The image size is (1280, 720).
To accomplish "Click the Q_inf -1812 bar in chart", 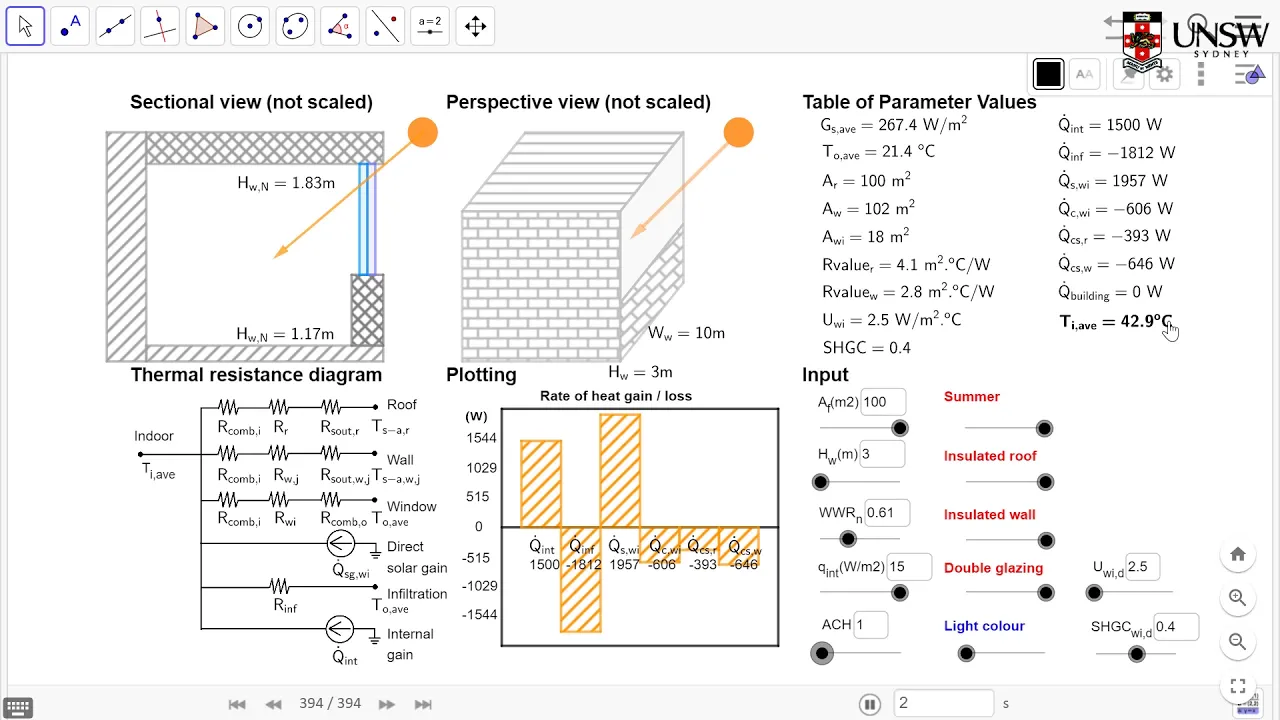I will [x=581, y=579].
